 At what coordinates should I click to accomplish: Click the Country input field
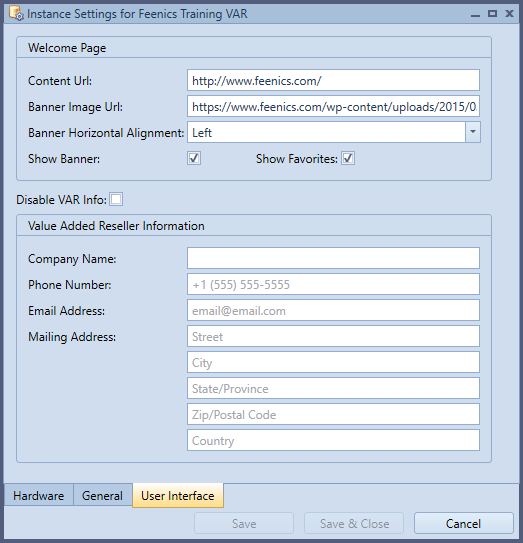333,440
